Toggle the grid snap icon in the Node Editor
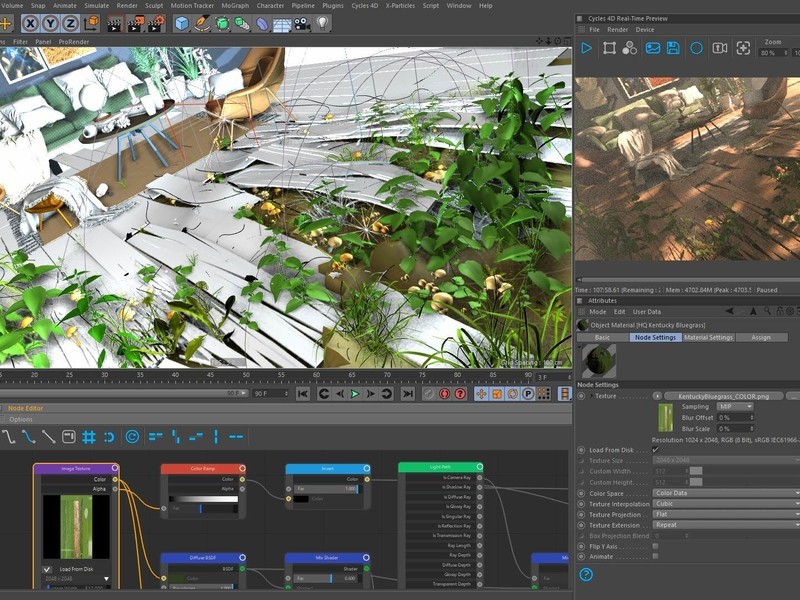 coord(89,437)
